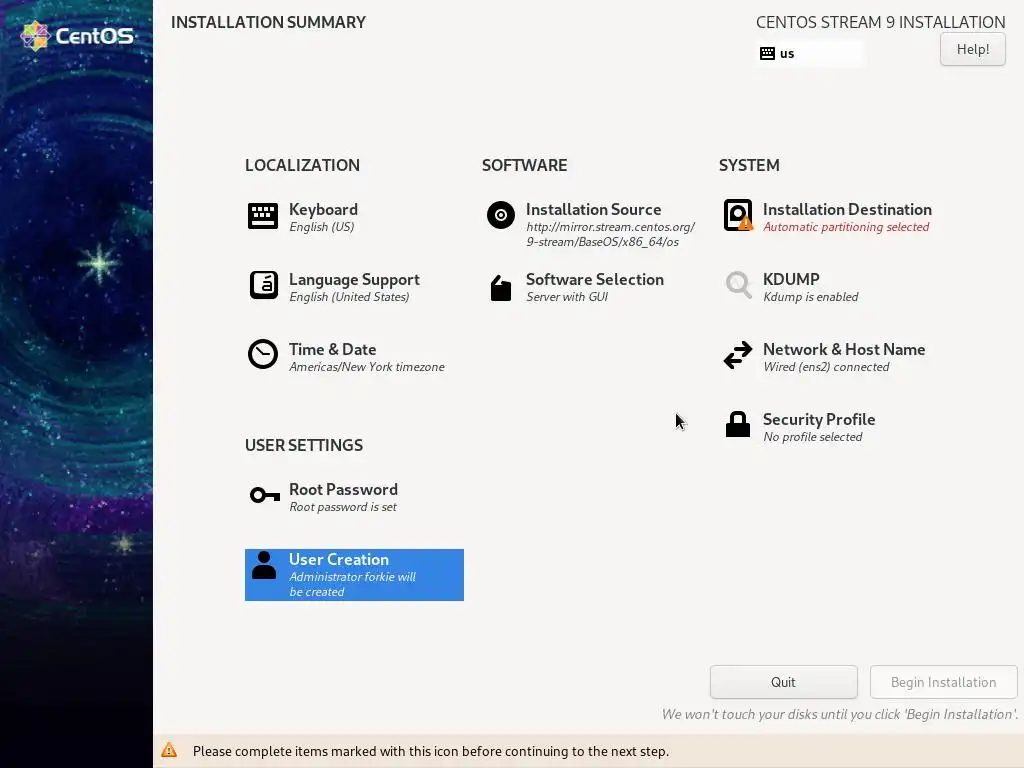This screenshot has width=1024, height=768.
Task: Open the Installation Source spoke
Action: [x=591, y=224]
